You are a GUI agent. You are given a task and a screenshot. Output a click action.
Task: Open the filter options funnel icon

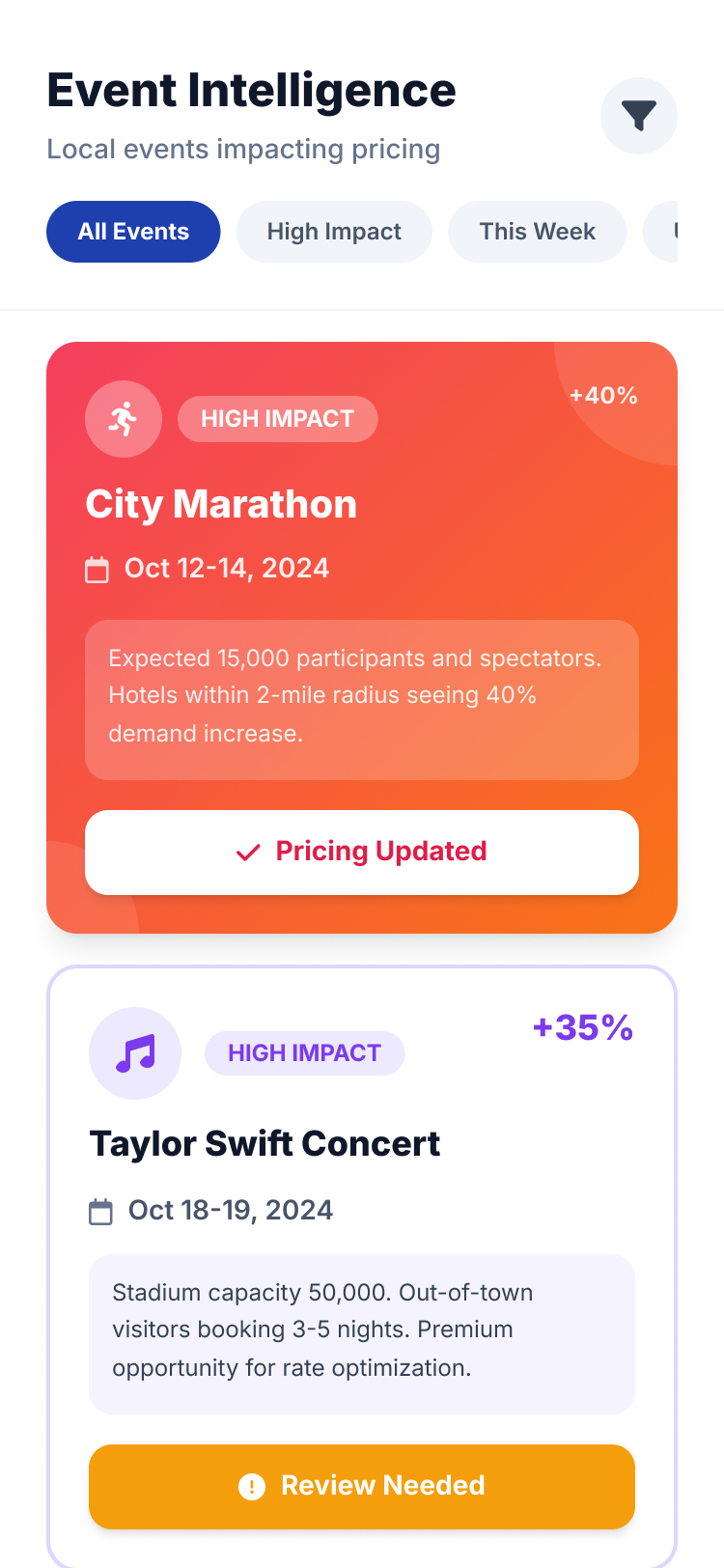click(x=638, y=116)
